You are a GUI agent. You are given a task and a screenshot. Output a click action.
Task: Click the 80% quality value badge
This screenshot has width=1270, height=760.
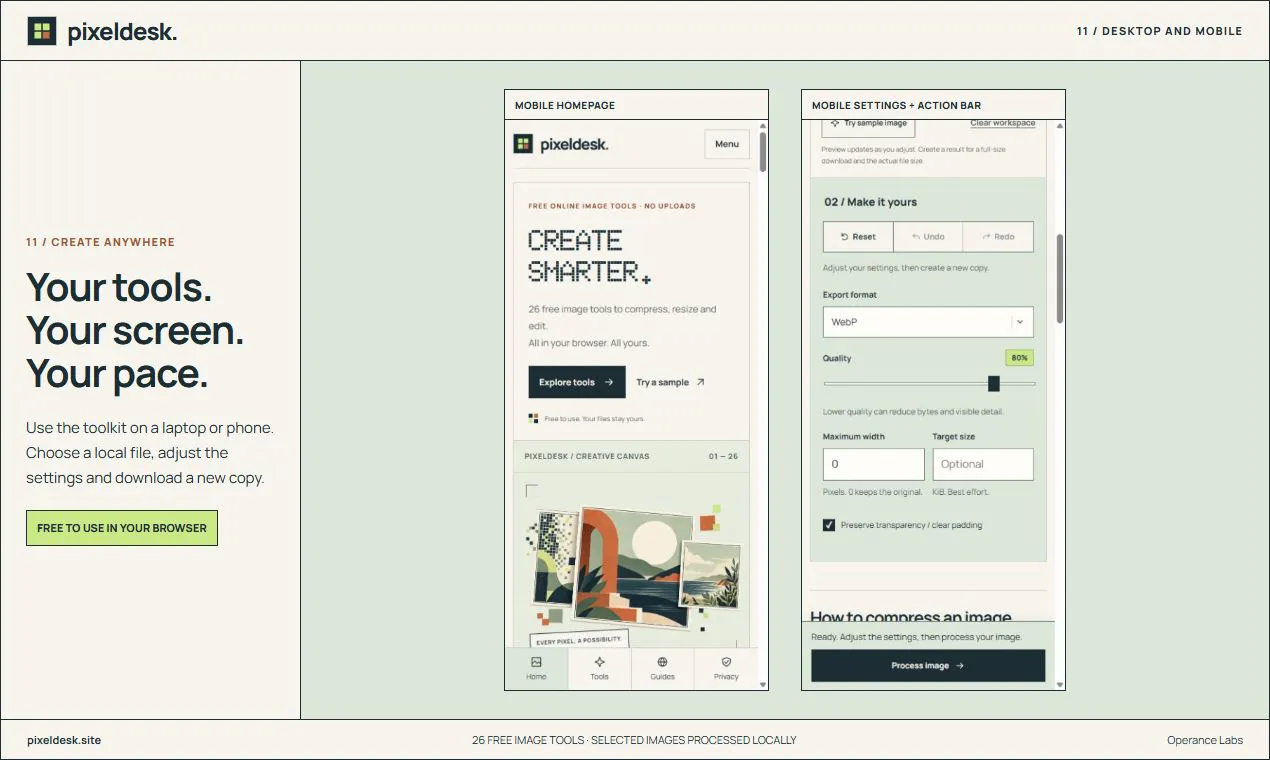[x=1019, y=357]
